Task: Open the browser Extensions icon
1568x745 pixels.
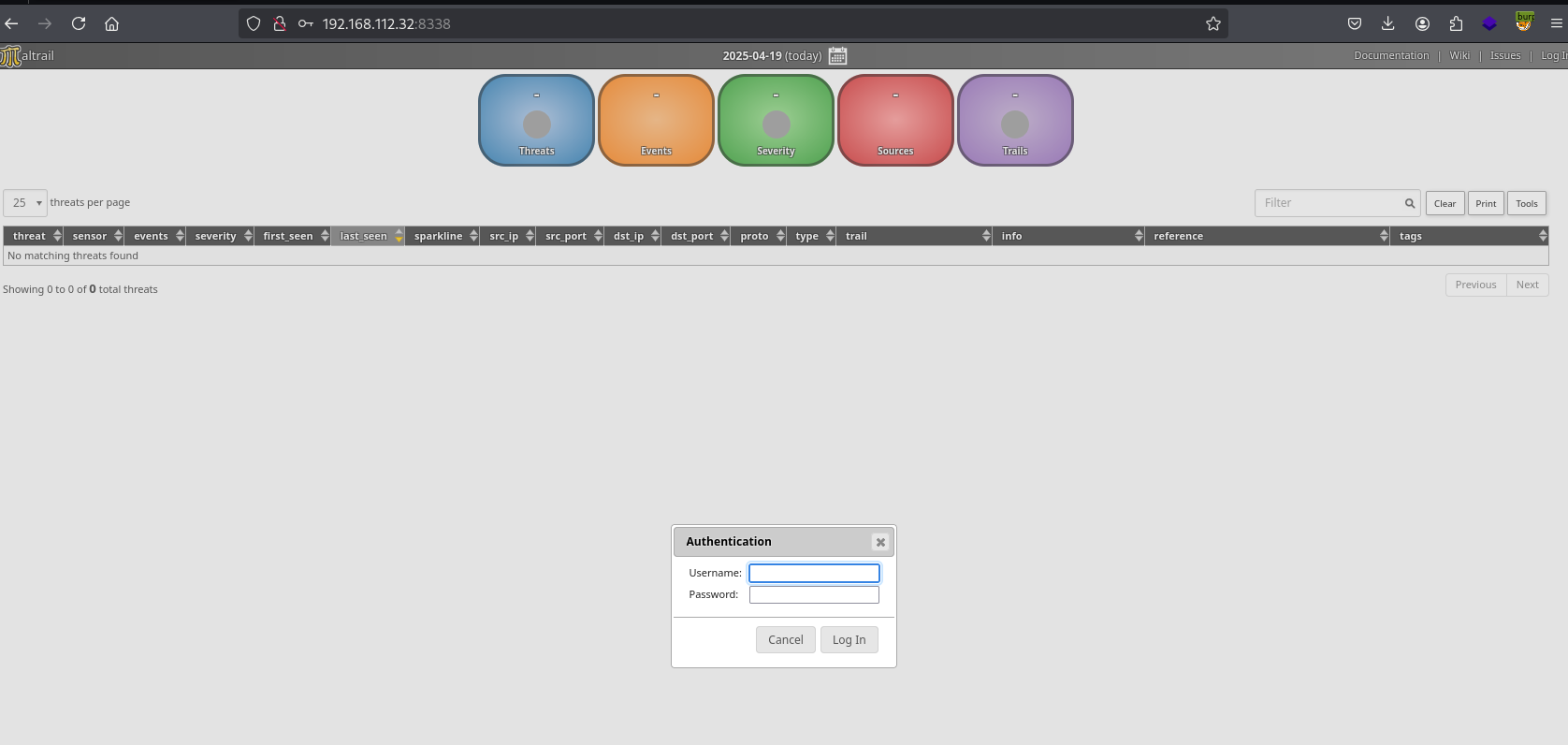Action: tap(1456, 23)
